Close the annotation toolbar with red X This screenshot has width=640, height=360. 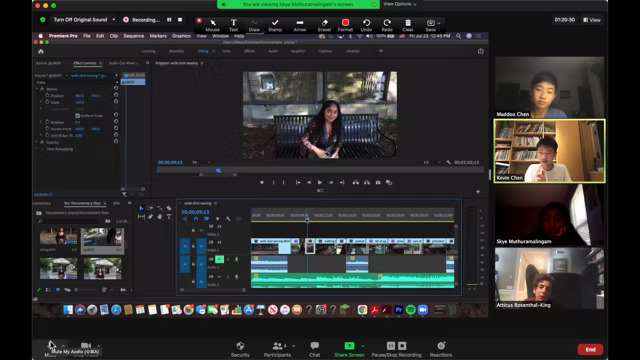pyautogui.click(x=199, y=20)
